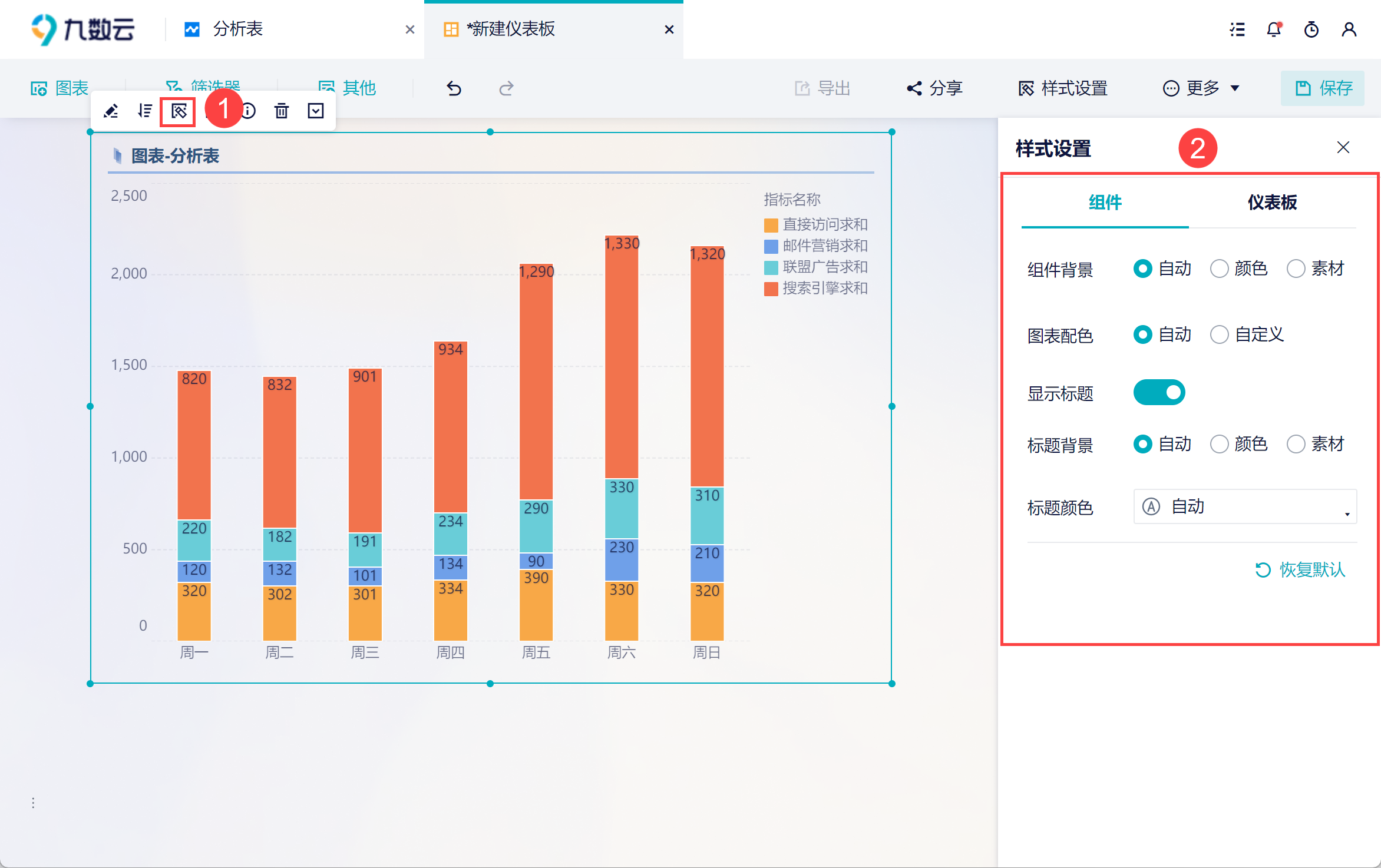Screen dimensions: 1381x868
Task: Open the 标题颜色 dropdown
Action: [x=1244, y=506]
